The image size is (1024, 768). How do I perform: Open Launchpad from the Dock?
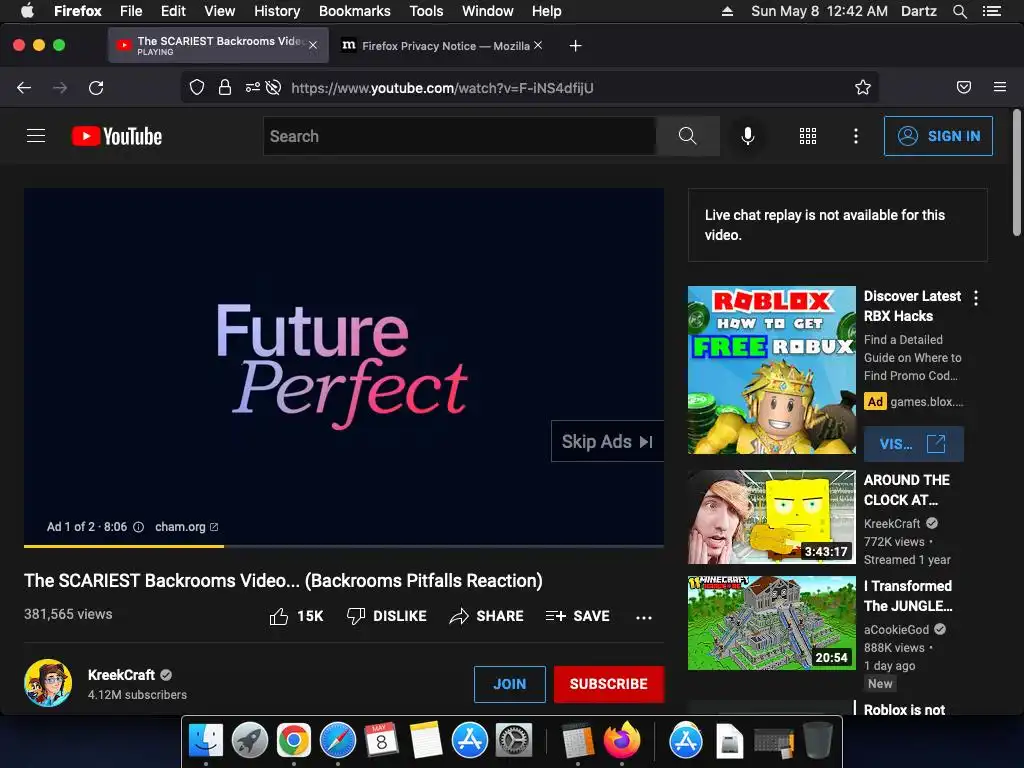(x=249, y=741)
